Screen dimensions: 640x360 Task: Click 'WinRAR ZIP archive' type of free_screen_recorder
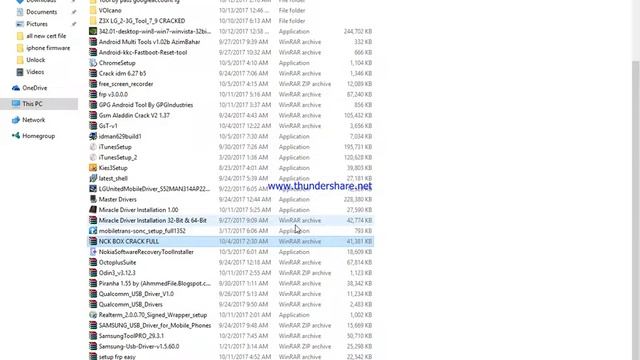point(305,84)
